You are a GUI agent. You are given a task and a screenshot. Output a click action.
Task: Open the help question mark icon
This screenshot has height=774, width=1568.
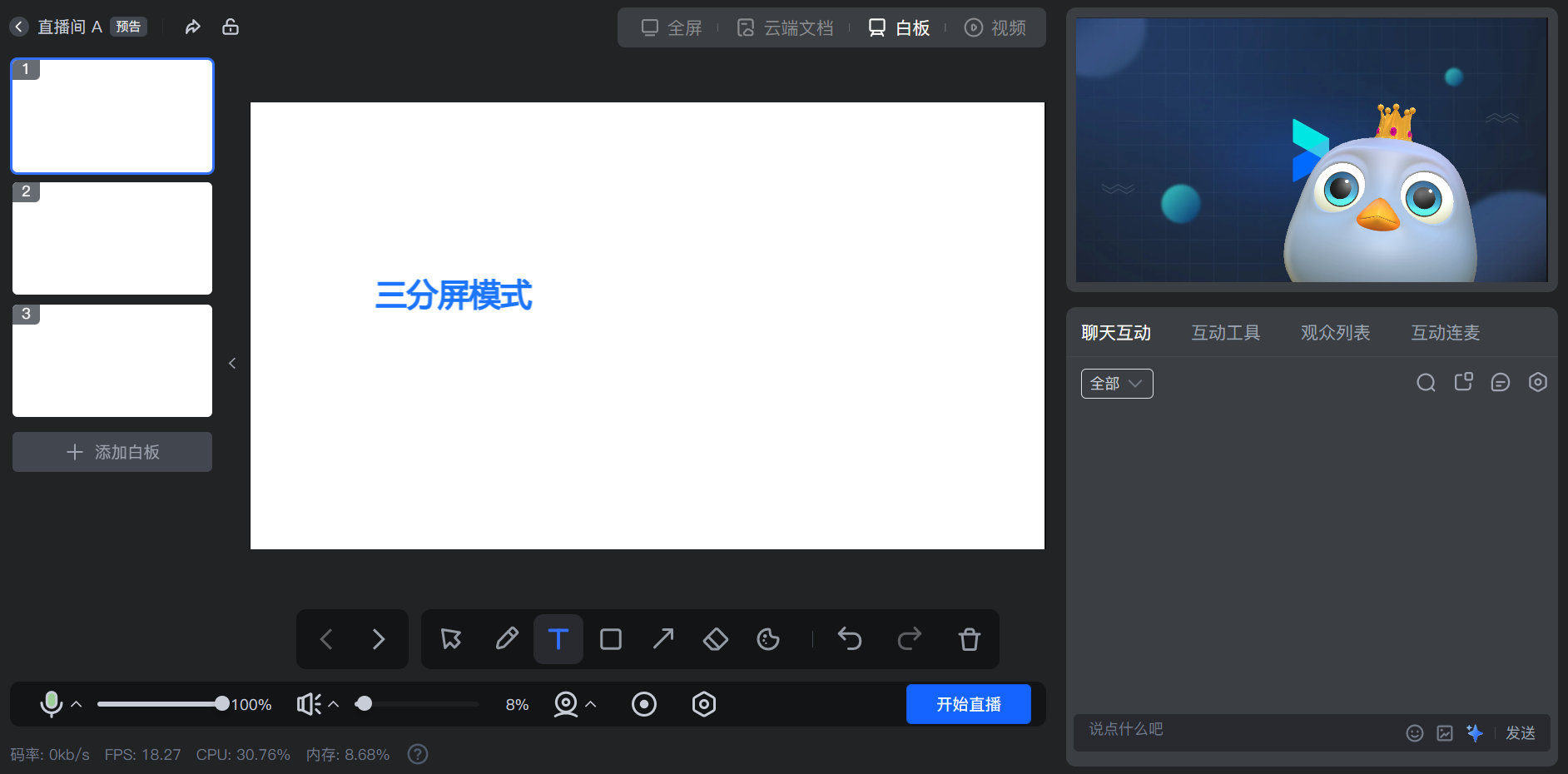[x=418, y=754]
